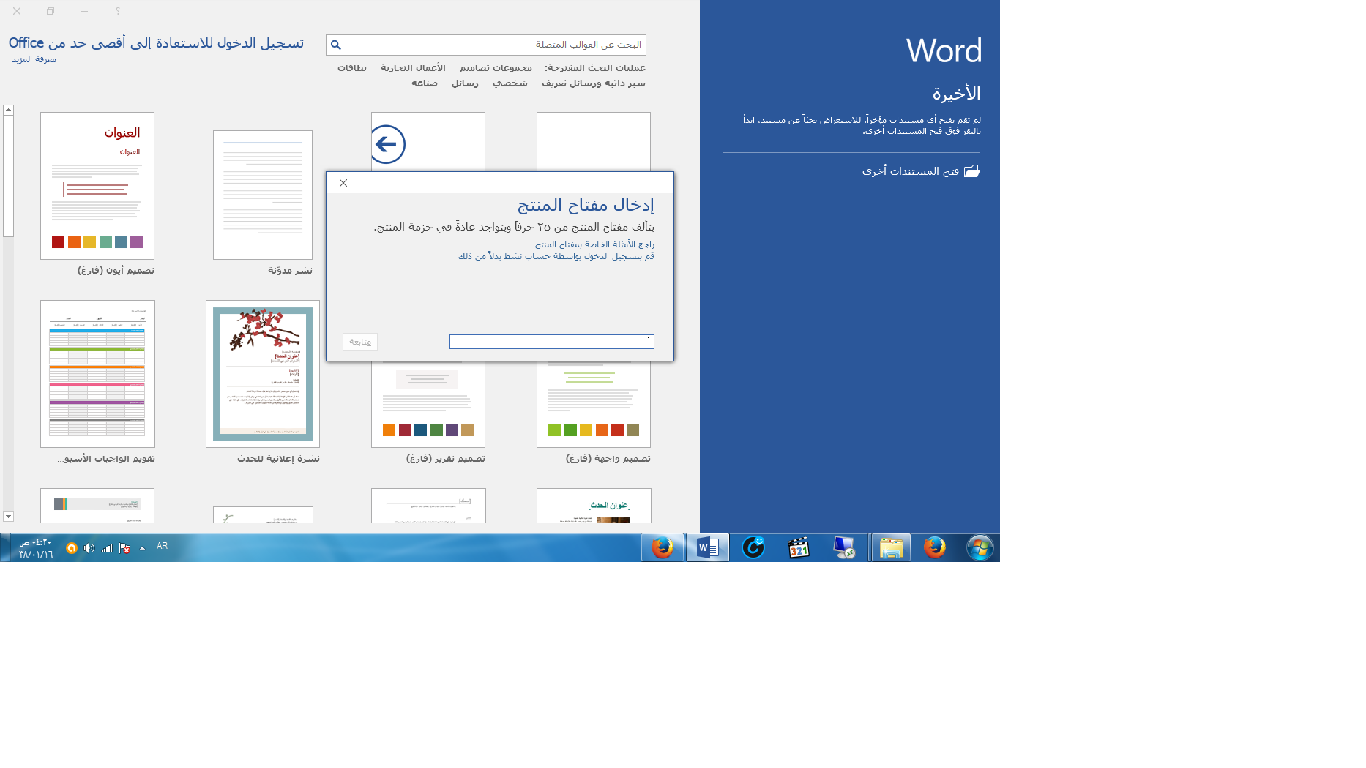Select شخصي suggested search

[x=509, y=84]
